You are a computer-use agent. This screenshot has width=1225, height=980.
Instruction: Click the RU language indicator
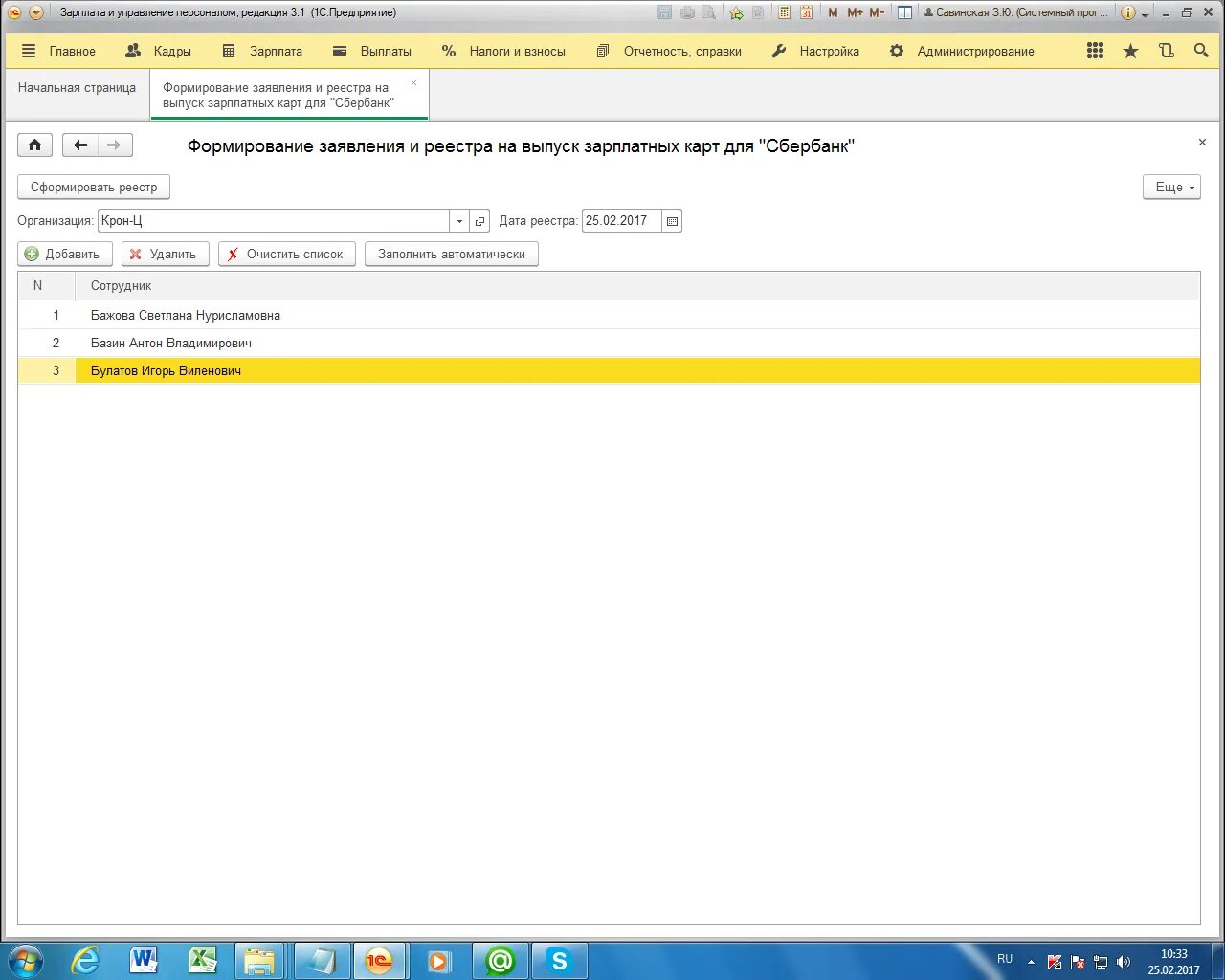(x=1005, y=959)
